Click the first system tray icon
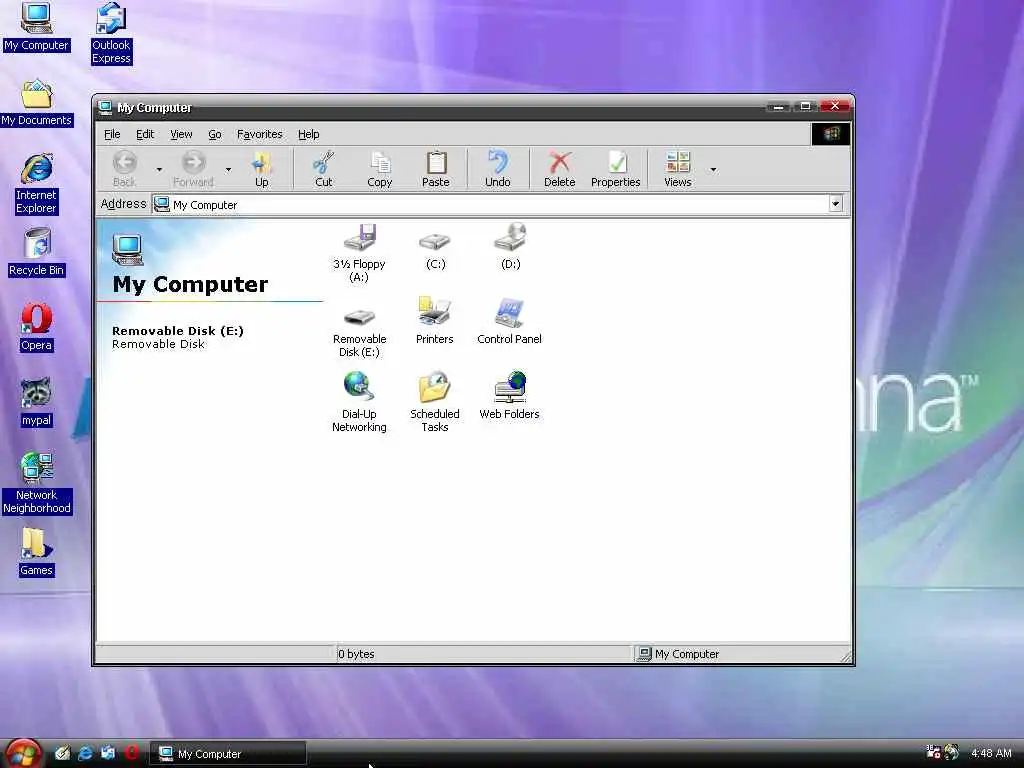Image resolution: width=1024 pixels, height=768 pixels. [x=933, y=752]
